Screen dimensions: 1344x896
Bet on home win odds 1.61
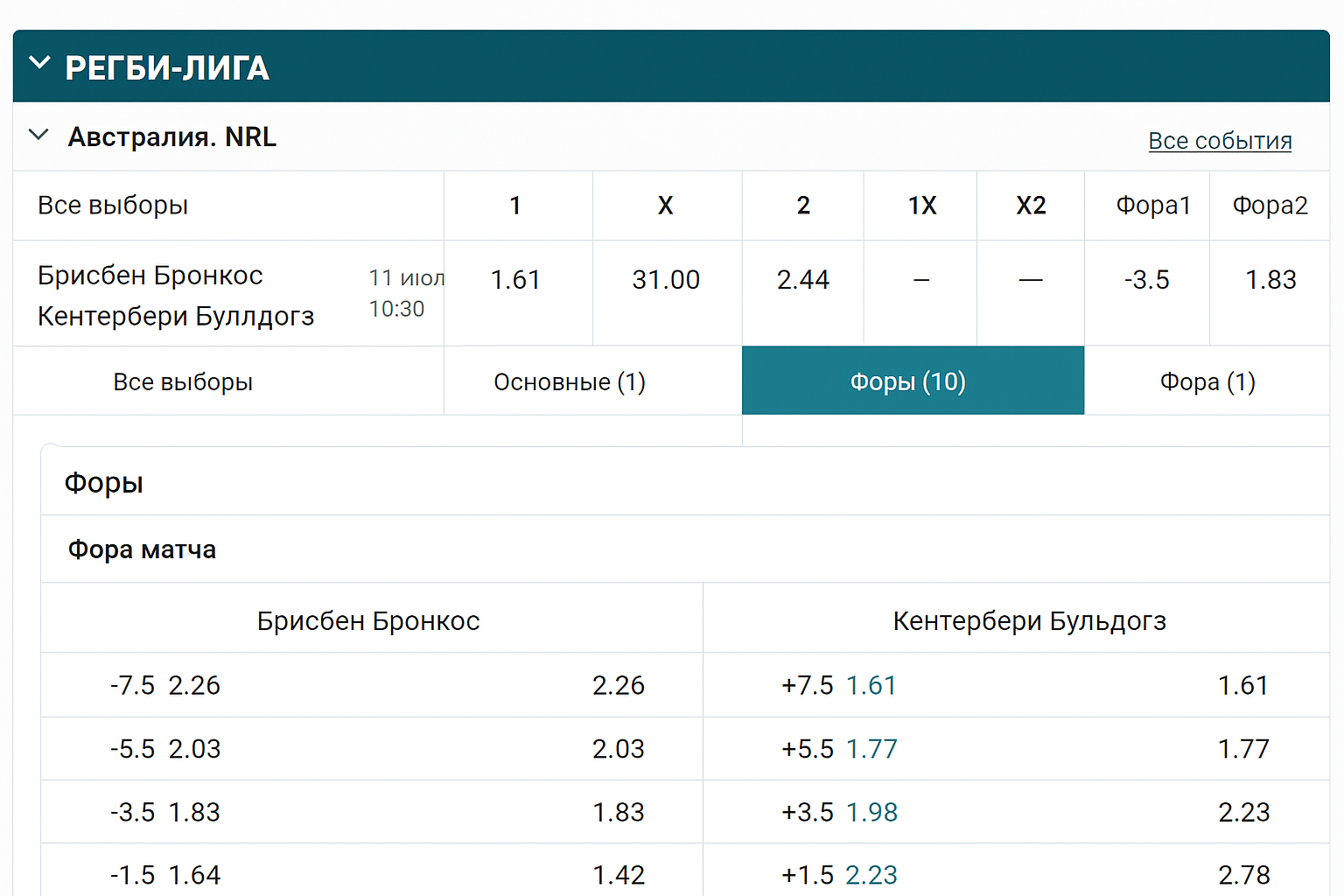coord(515,280)
